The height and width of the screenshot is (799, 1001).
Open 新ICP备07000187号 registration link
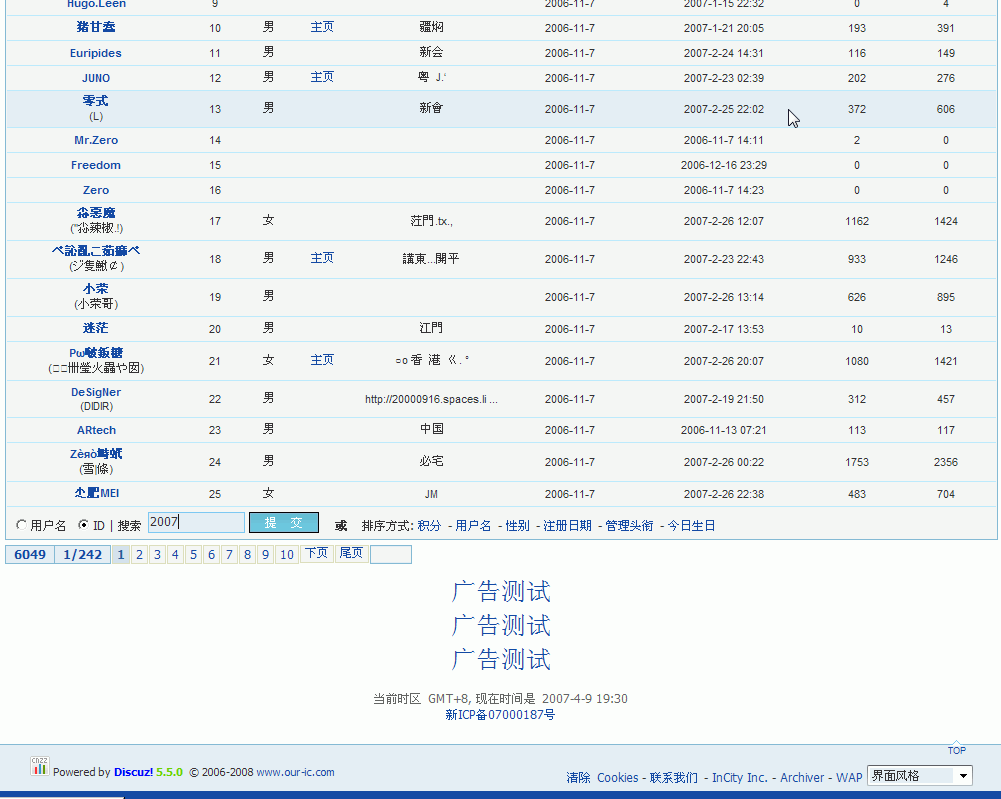(500, 715)
